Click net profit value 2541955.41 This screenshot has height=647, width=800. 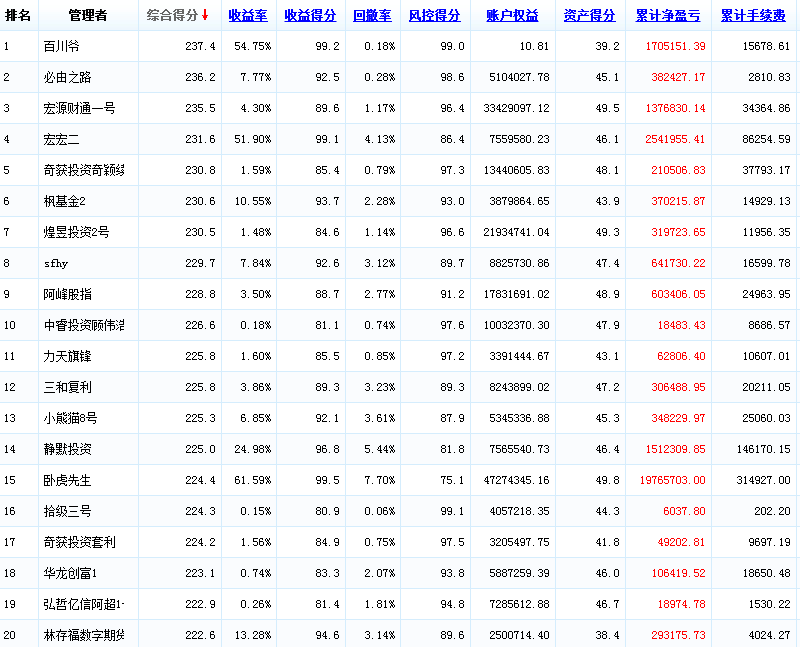click(x=676, y=139)
